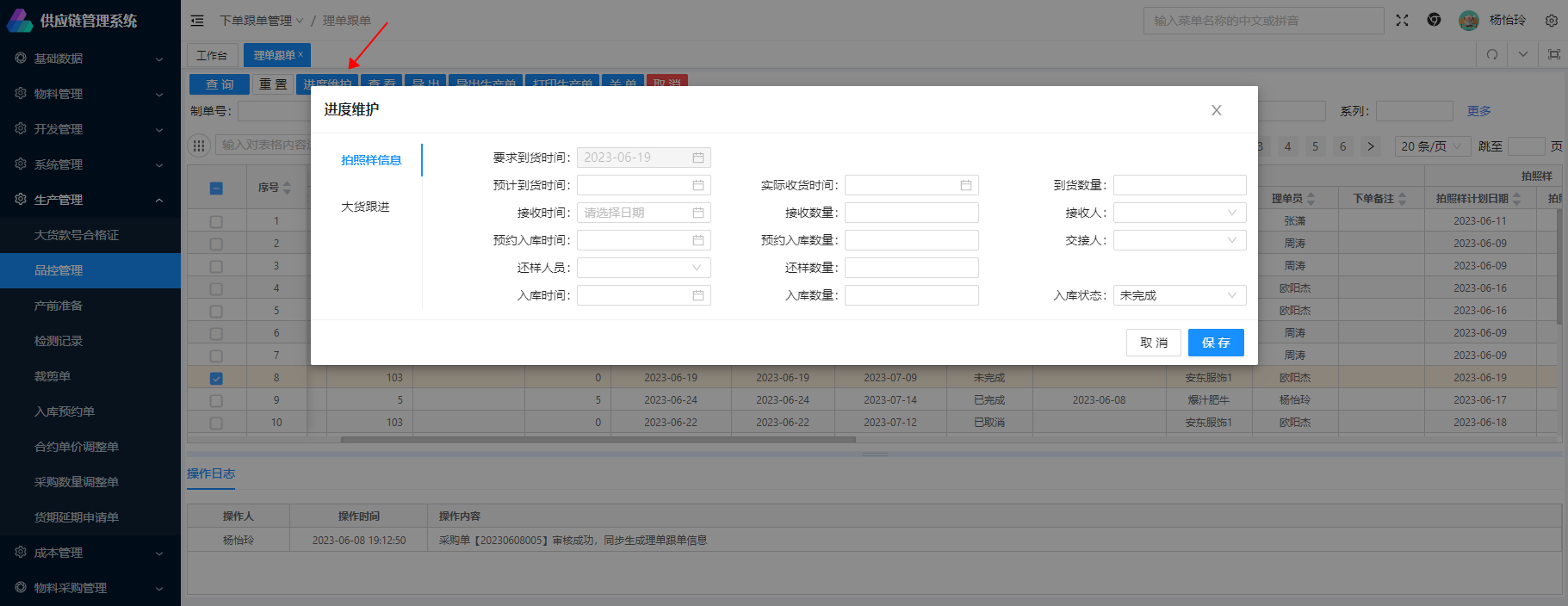This screenshot has height=606, width=1568.
Task: Expand the 入库状态 dropdown showing 未完成
Action: pyautogui.click(x=1179, y=295)
